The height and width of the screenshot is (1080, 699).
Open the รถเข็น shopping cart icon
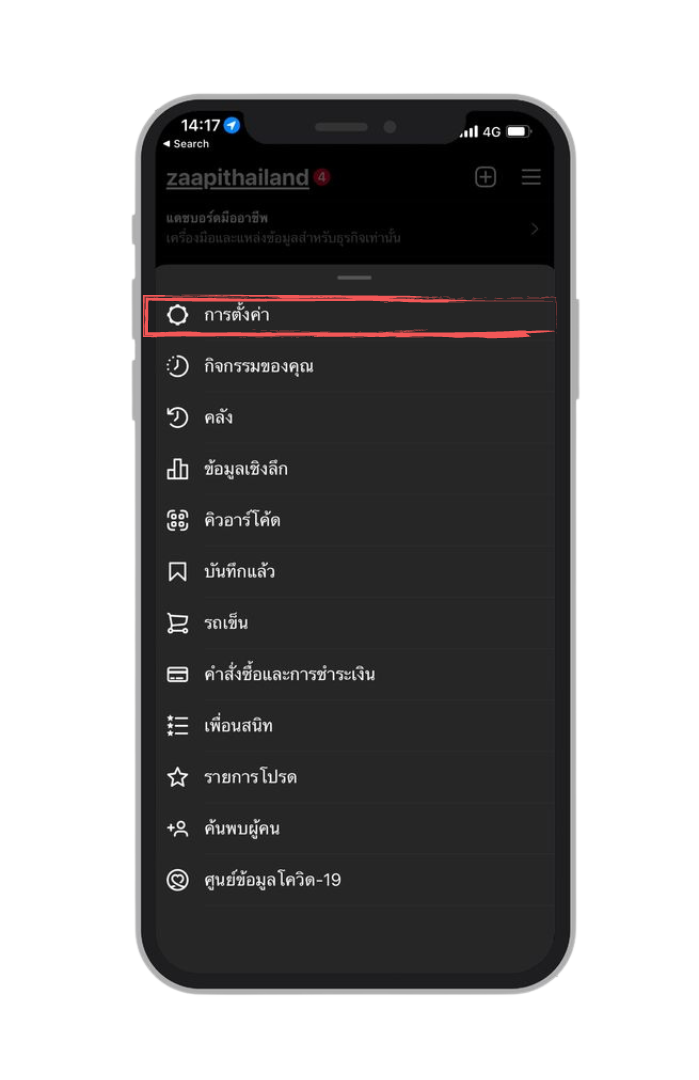coord(177,623)
